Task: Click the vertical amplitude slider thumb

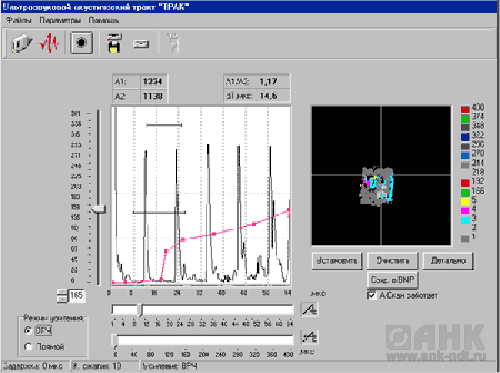Action: click(x=99, y=210)
